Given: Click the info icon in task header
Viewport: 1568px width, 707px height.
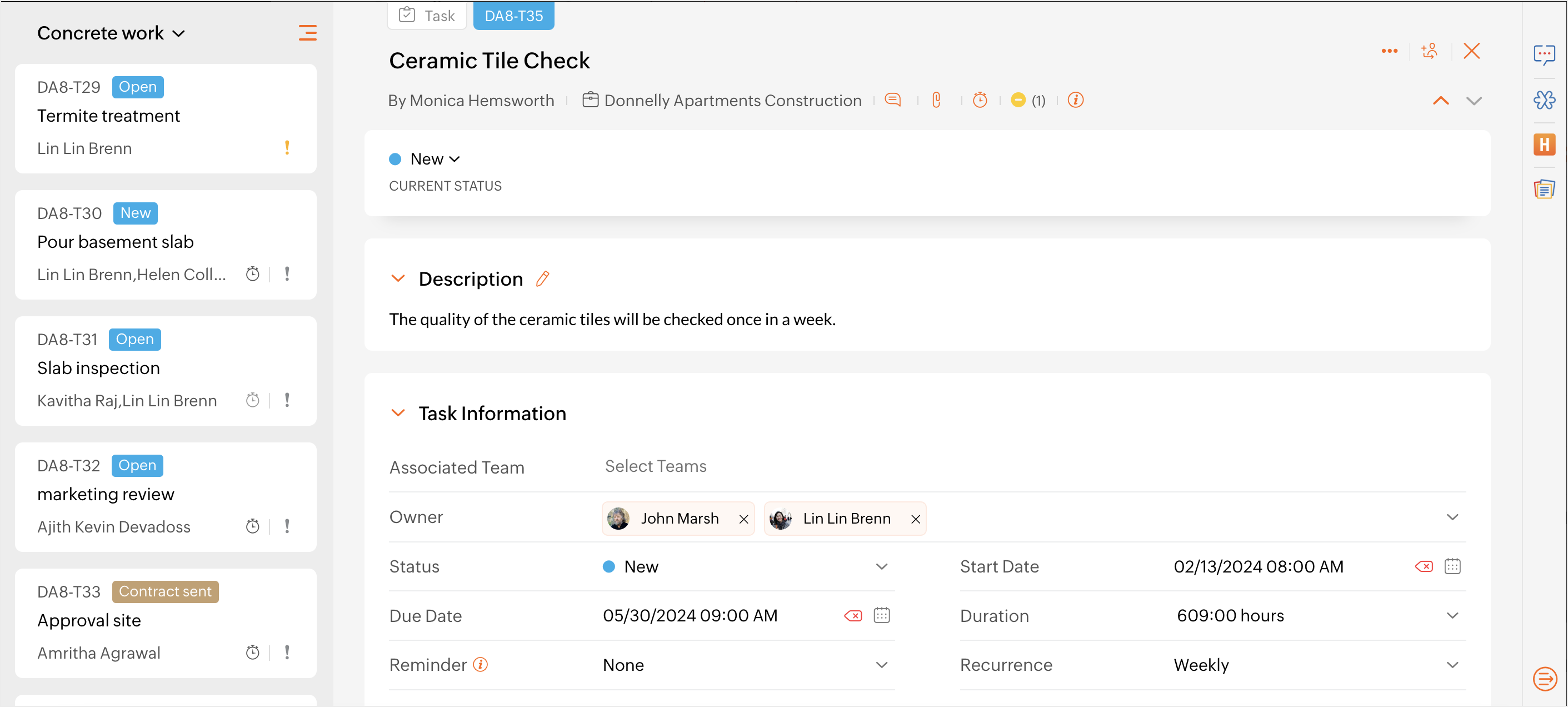Looking at the screenshot, I should (1076, 100).
